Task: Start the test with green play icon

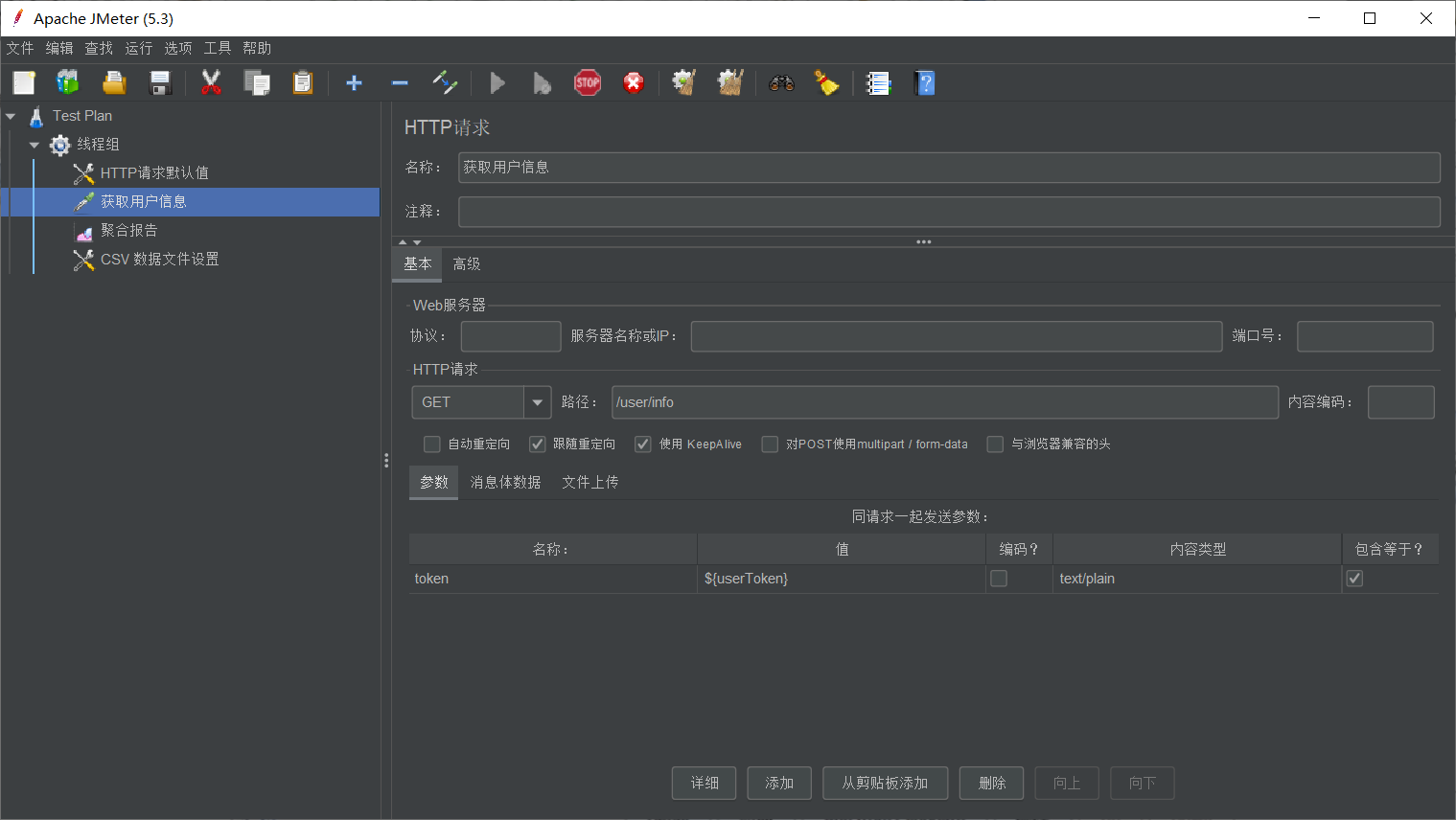Action: coord(497,83)
